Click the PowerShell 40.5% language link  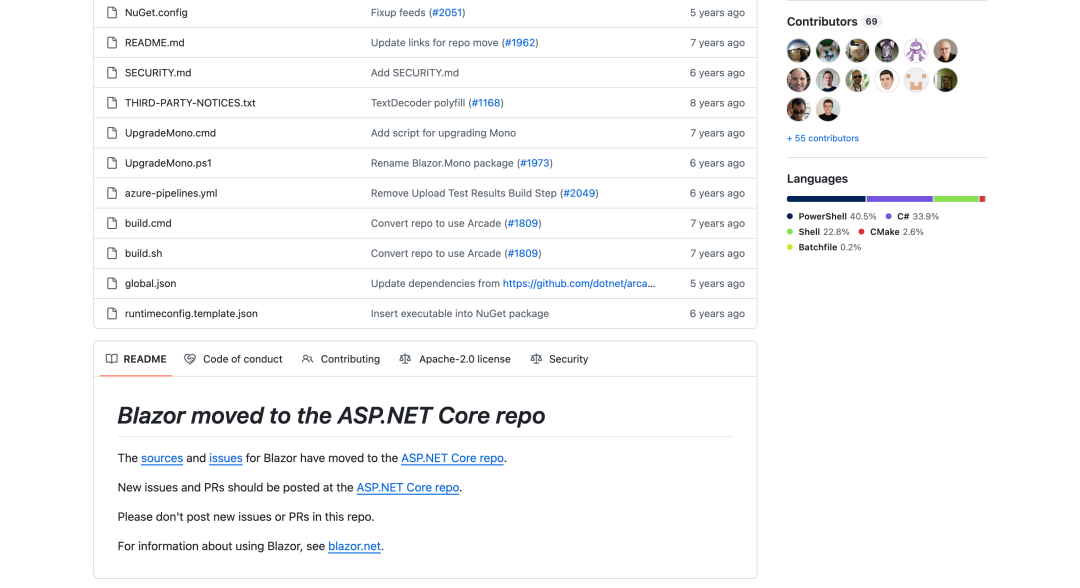point(831,216)
